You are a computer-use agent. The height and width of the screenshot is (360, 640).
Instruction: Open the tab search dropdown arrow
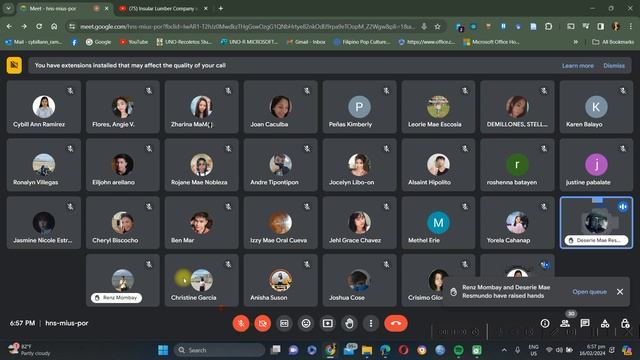pos(8,8)
